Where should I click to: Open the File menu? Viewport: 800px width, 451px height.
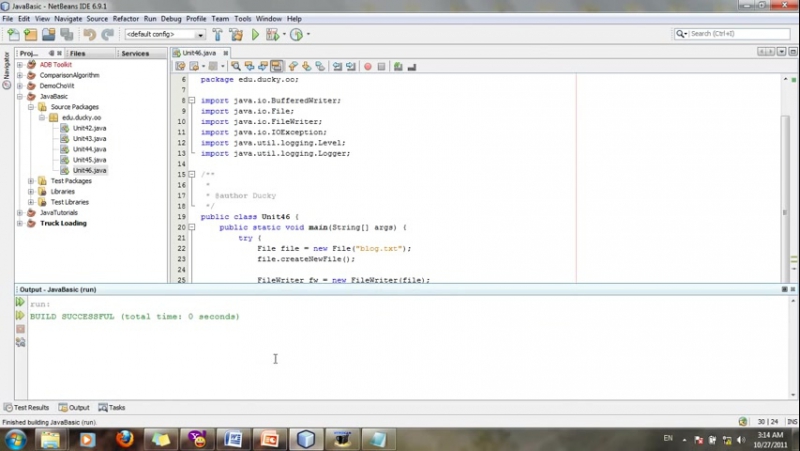click(x=8, y=18)
